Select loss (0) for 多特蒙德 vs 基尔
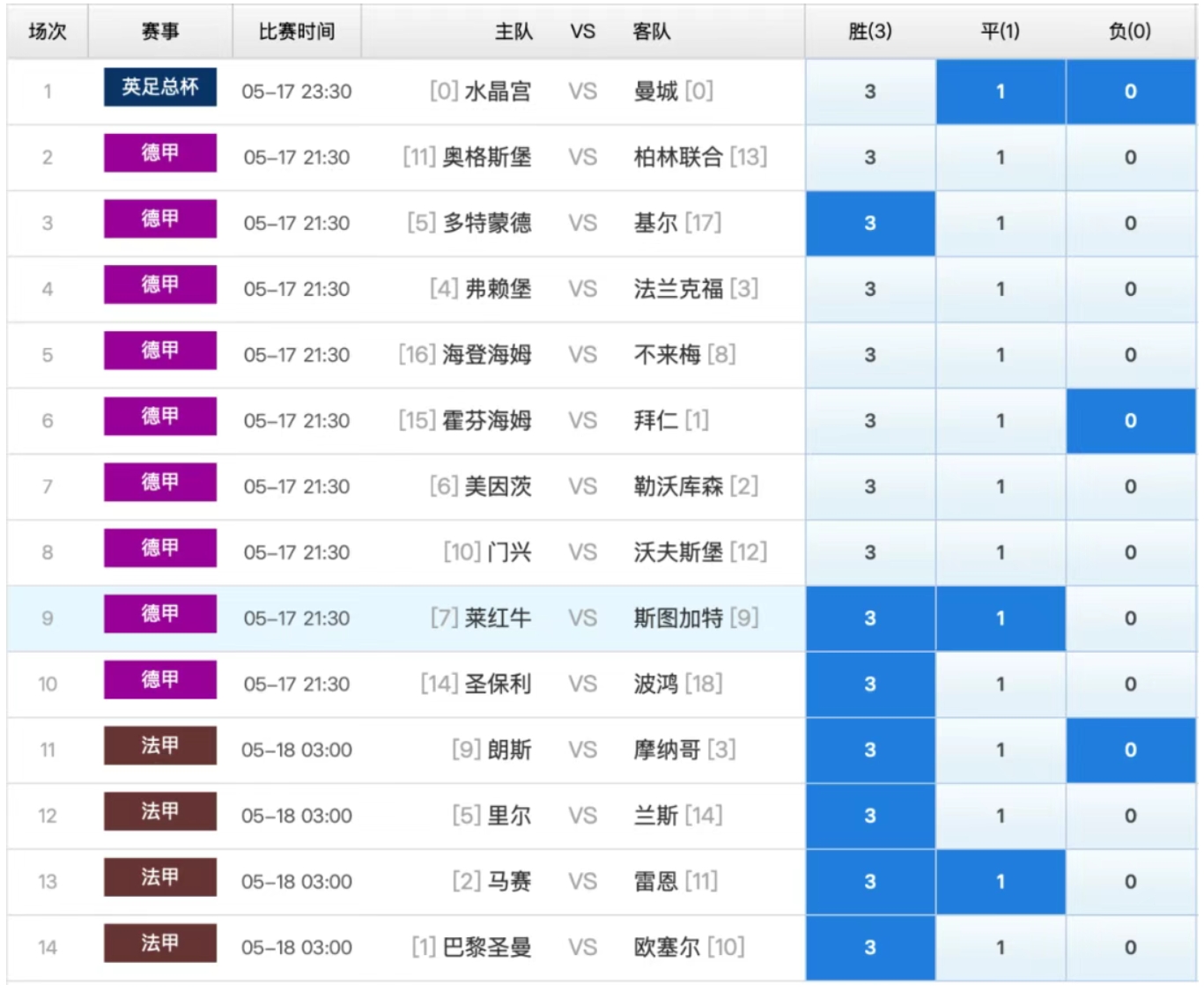This screenshot has height=991, width=1204. tap(1131, 224)
